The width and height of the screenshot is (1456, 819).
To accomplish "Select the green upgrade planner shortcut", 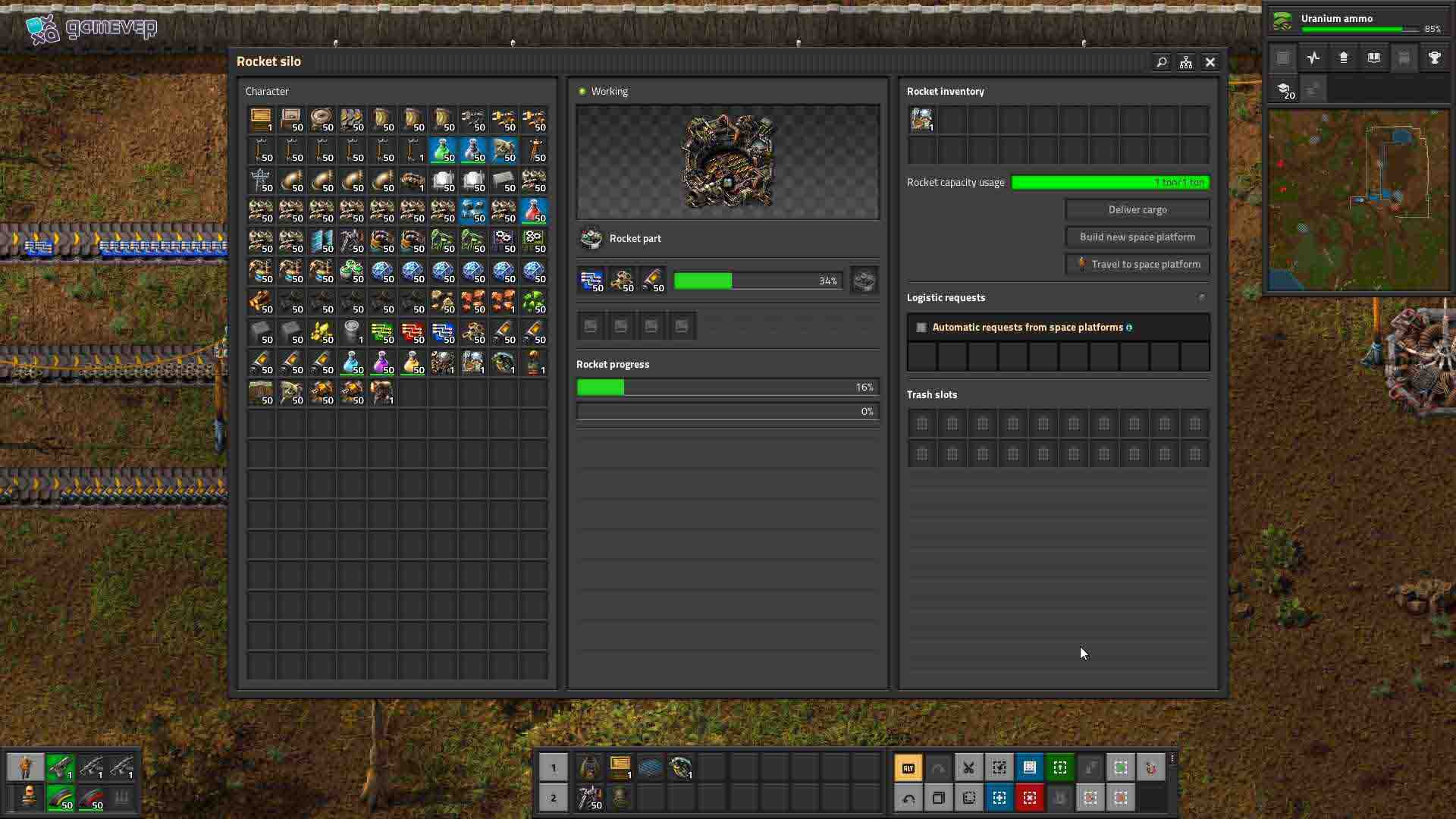I will (x=1060, y=768).
